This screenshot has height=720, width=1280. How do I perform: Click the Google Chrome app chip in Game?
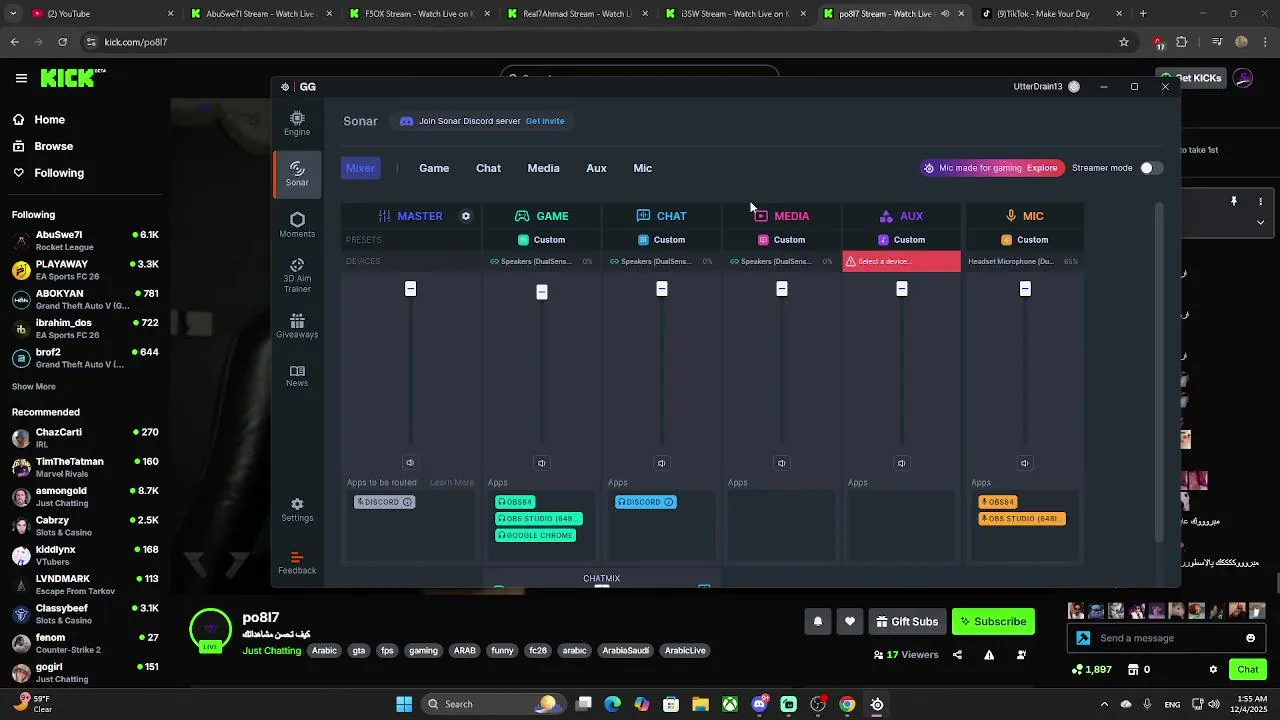click(x=535, y=535)
